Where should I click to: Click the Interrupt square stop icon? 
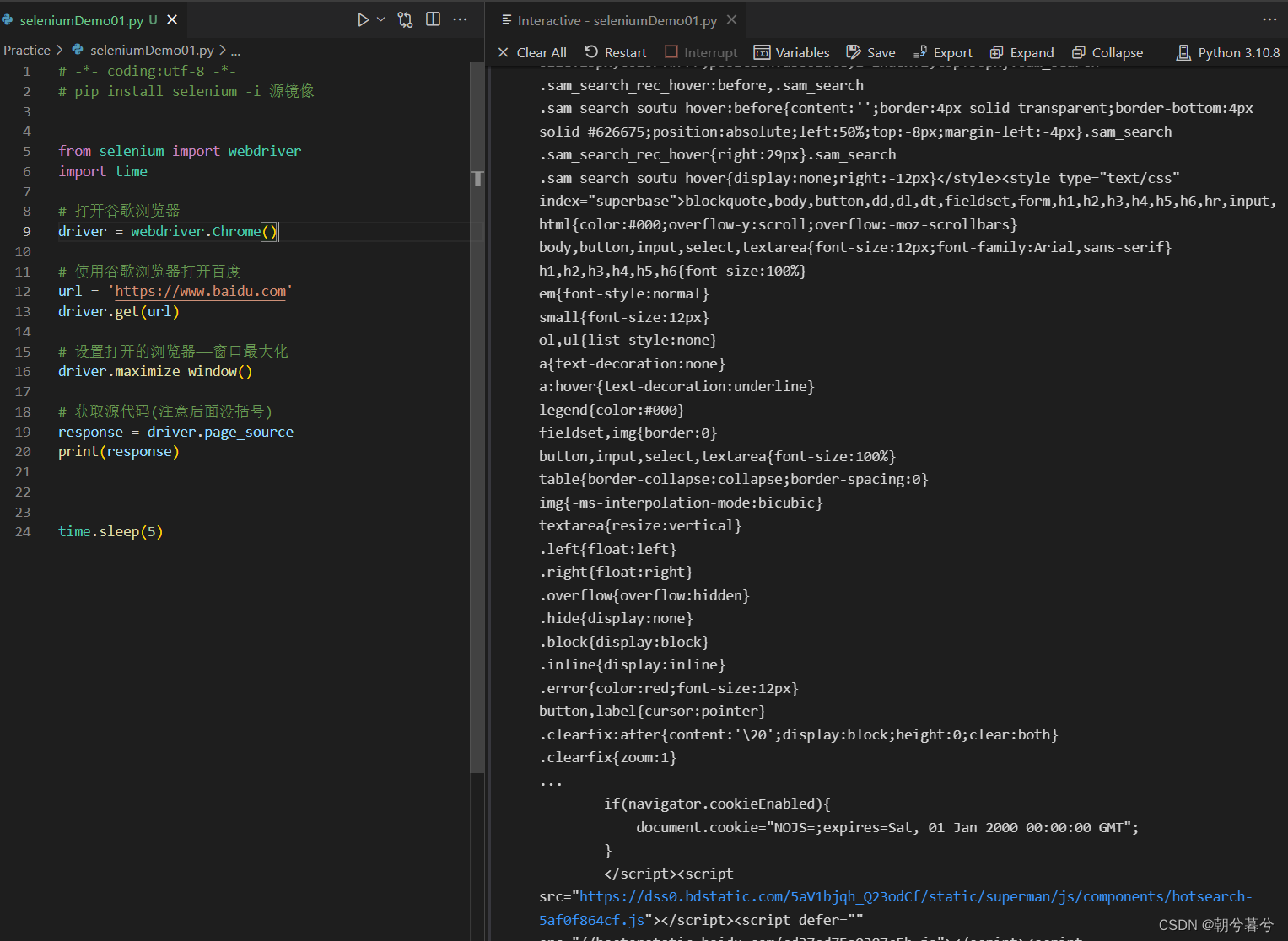click(671, 52)
